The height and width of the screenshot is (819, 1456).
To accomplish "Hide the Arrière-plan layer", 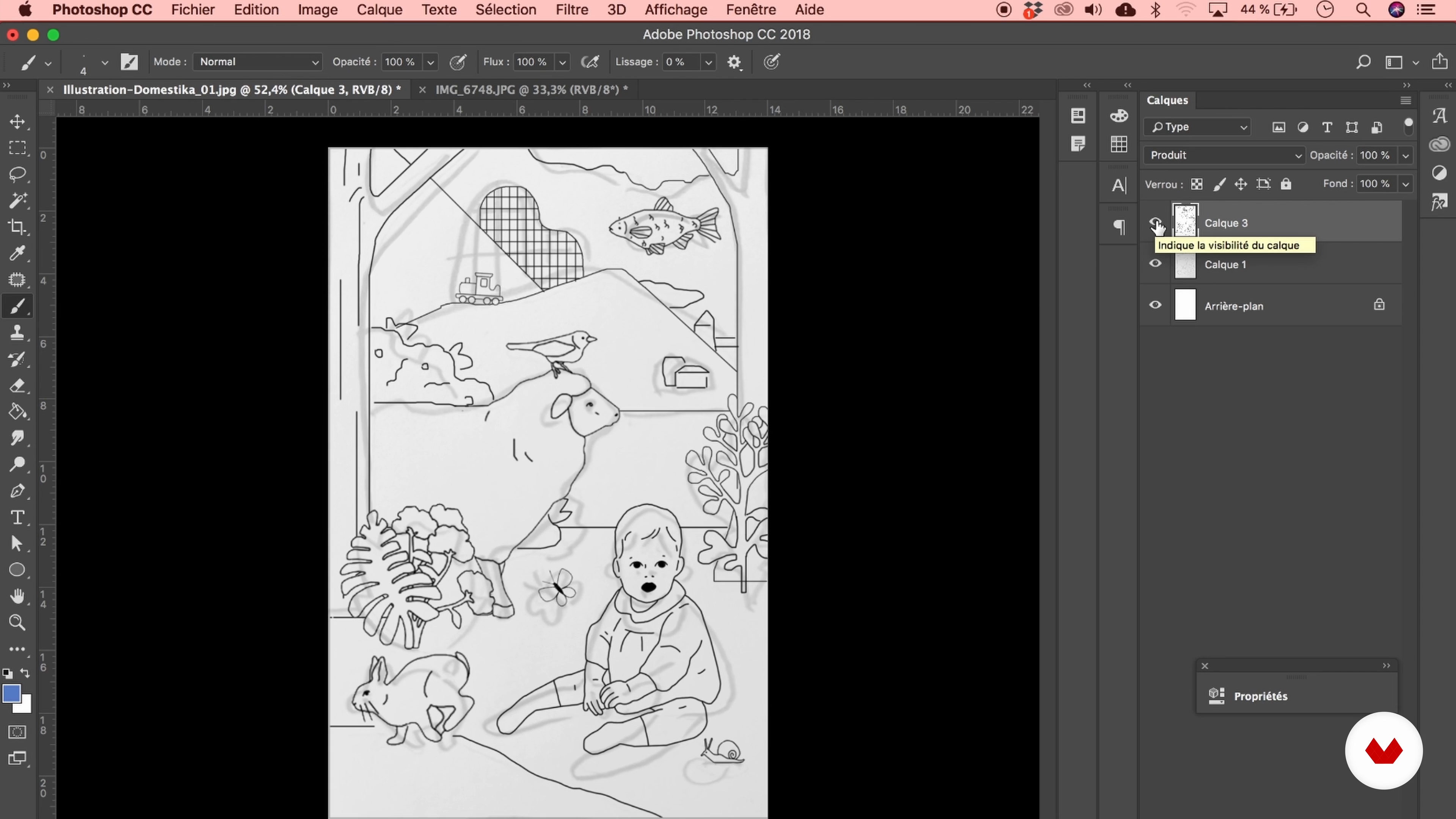I will click(1155, 304).
